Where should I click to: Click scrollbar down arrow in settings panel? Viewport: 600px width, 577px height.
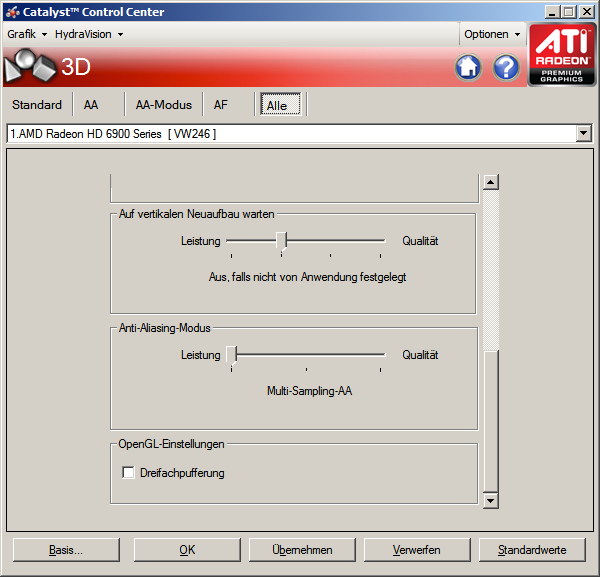pyautogui.click(x=491, y=500)
